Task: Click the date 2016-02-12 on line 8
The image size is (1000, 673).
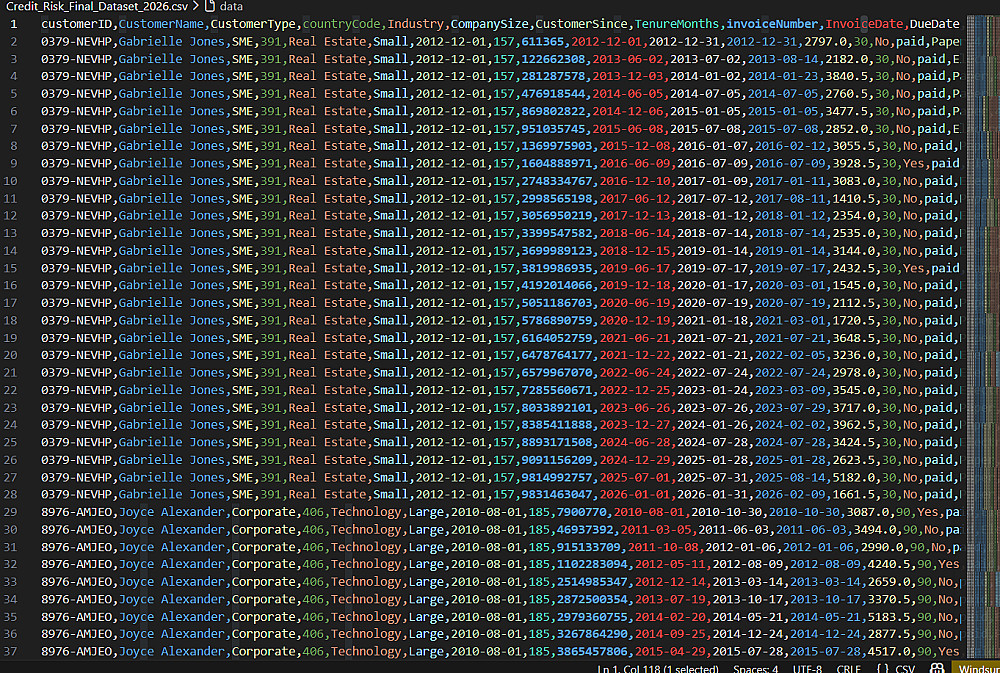Action: pyautogui.click(x=790, y=146)
